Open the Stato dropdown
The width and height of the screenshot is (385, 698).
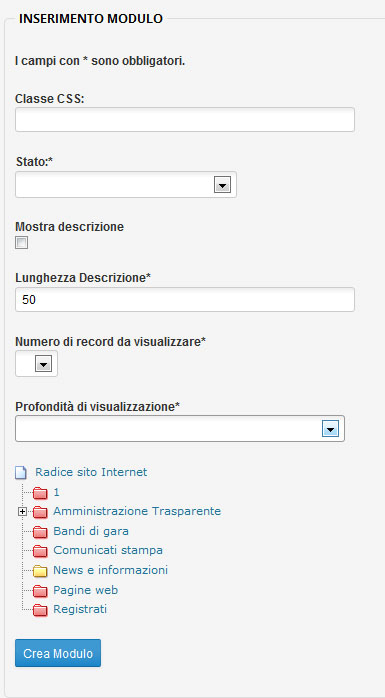tap(126, 185)
